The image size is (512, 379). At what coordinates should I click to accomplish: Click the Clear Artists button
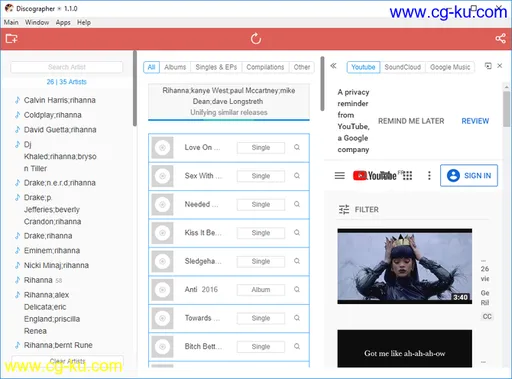[x=67, y=361]
